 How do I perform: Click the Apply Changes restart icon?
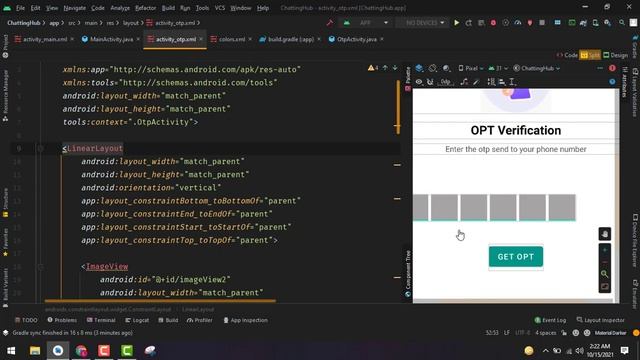click(469, 23)
